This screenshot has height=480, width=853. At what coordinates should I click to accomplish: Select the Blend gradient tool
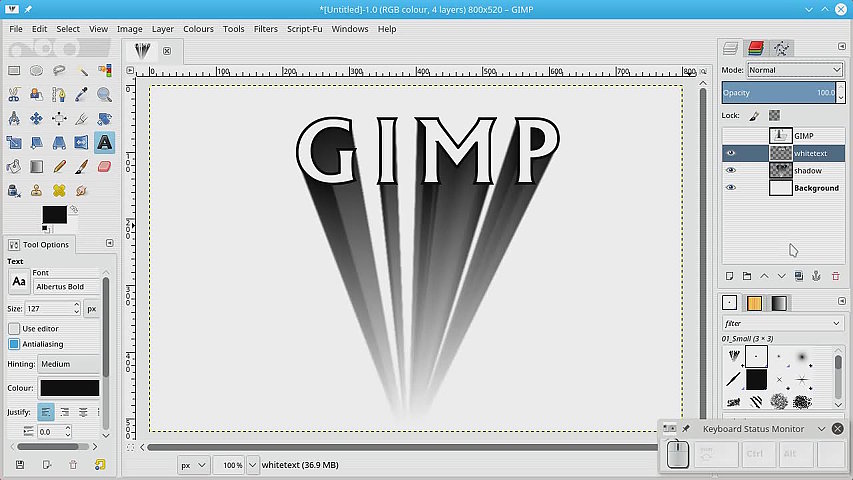[36, 167]
